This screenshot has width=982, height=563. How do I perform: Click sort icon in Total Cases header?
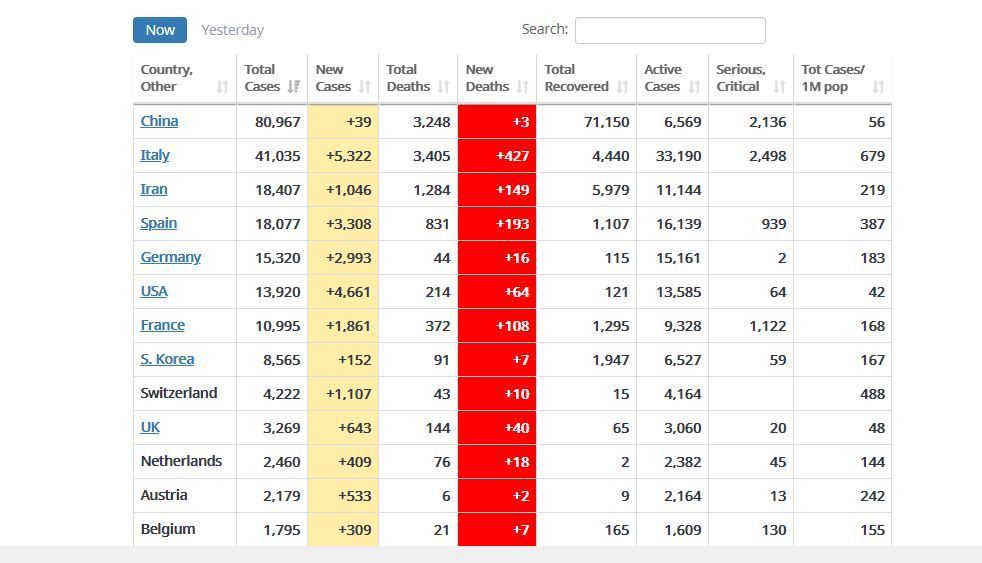[x=293, y=87]
